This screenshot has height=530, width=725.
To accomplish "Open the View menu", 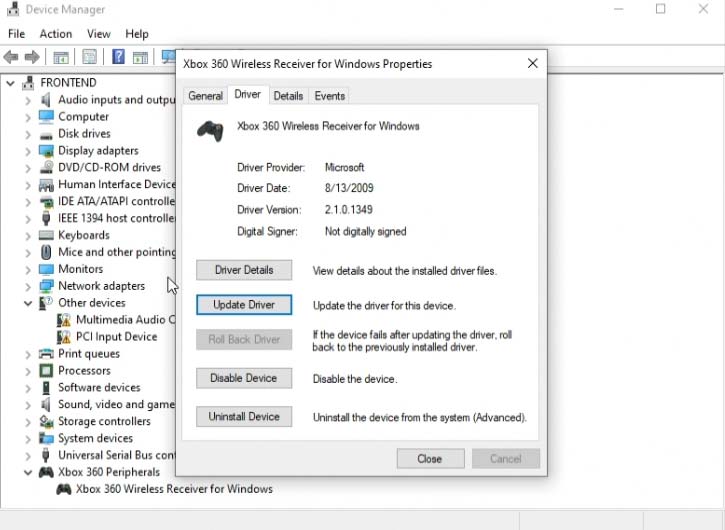I will tap(98, 34).
